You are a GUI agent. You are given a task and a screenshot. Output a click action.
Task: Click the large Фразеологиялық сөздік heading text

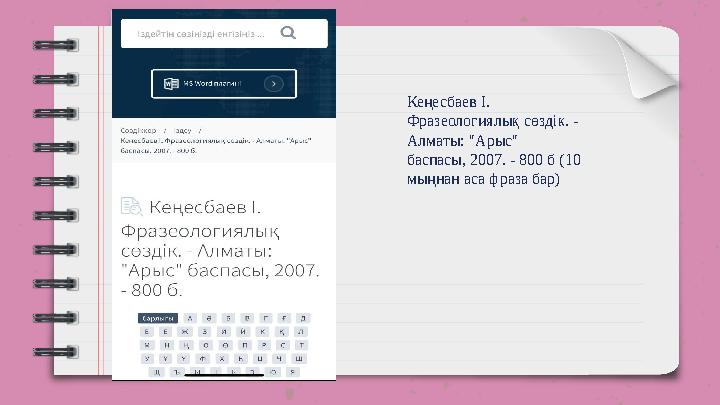point(200,241)
